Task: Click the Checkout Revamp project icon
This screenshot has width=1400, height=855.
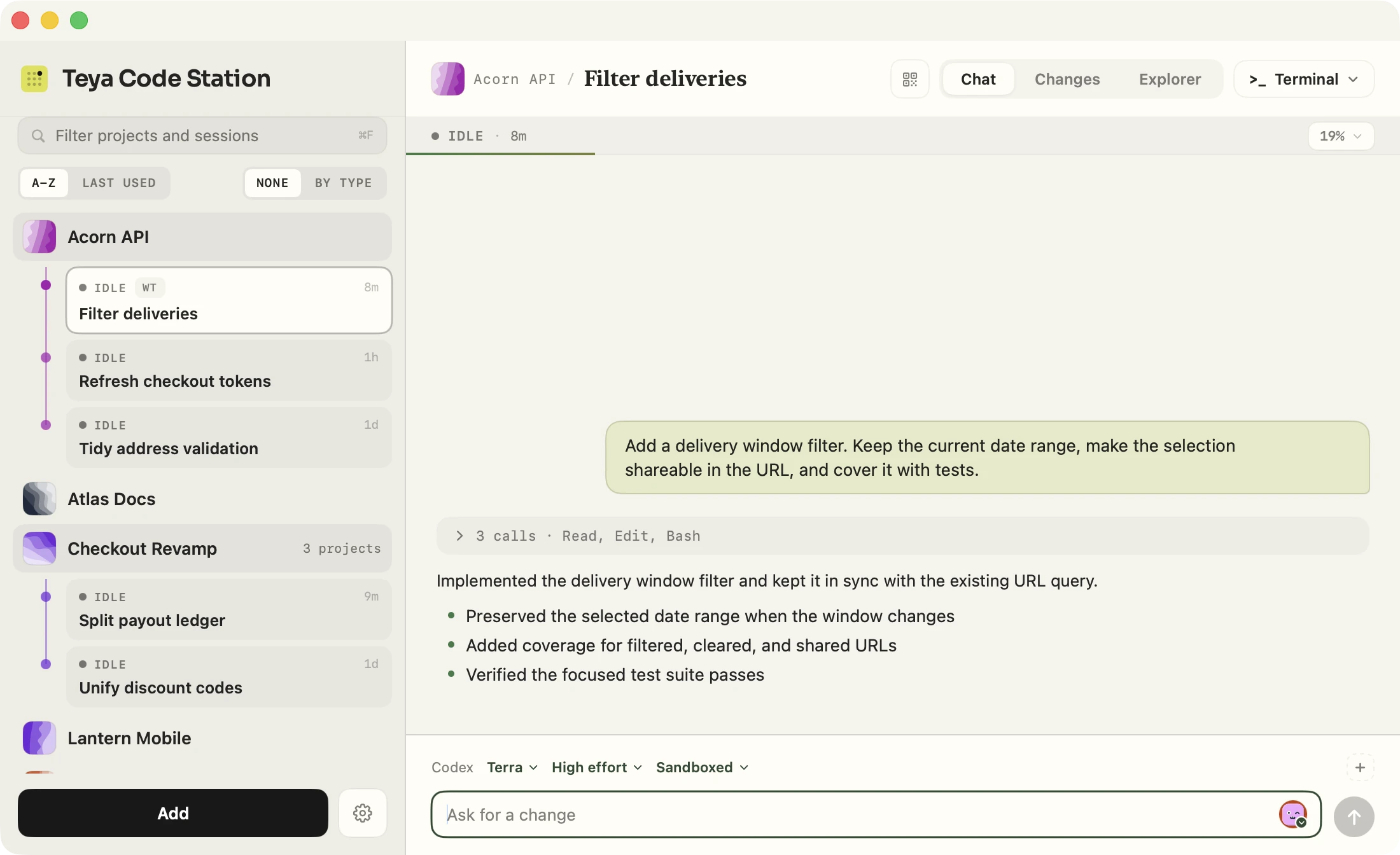Action: click(x=39, y=548)
